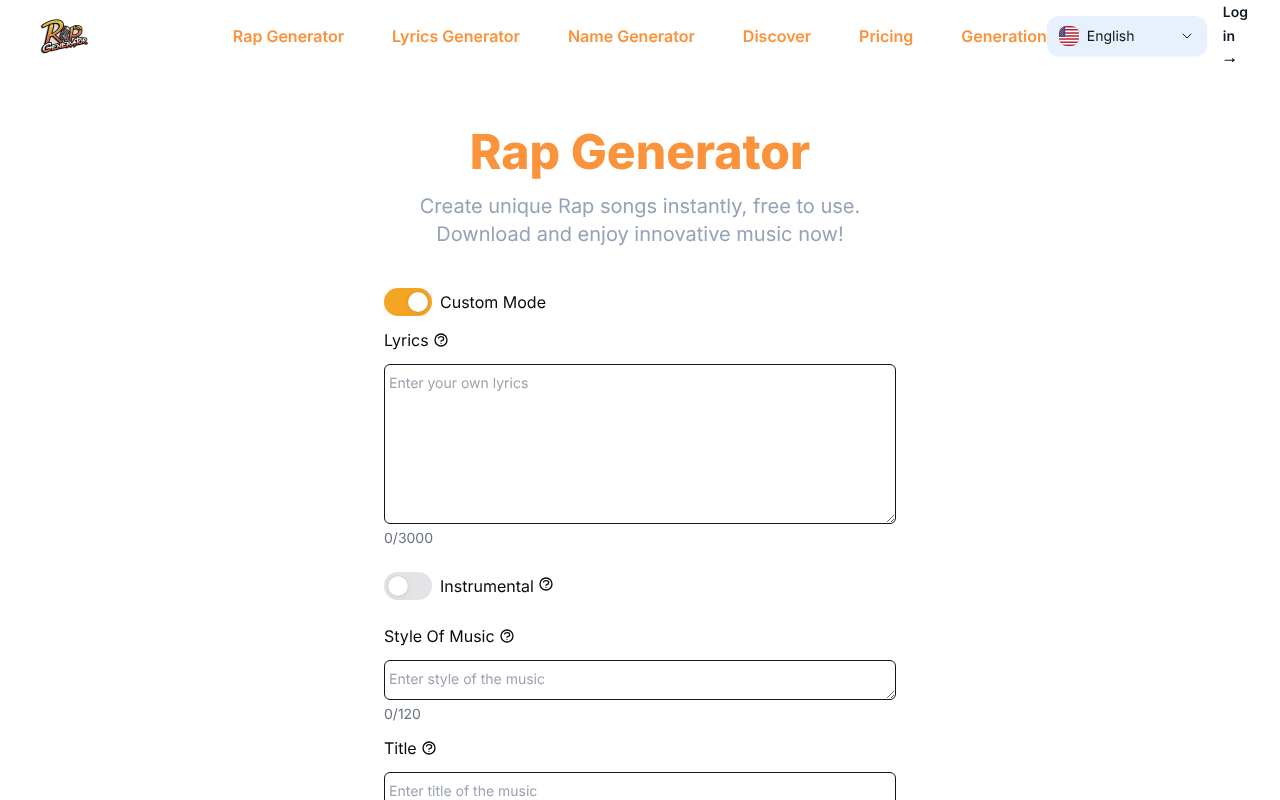
Task: Click the US flag icon in language selector
Action: tap(1069, 36)
